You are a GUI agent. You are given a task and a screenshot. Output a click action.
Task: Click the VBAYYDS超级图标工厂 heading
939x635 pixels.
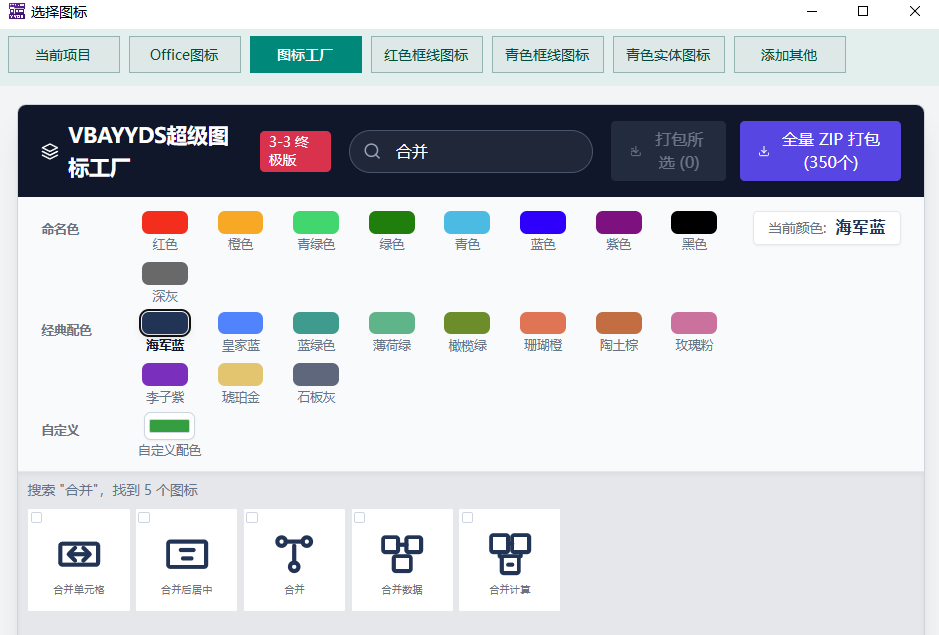(x=148, y=152)
